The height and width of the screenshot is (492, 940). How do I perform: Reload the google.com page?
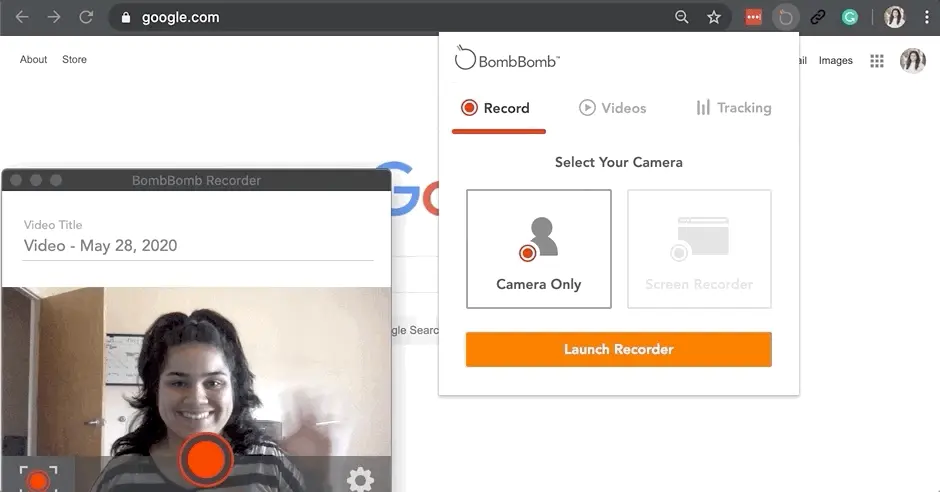[x=86, y=17]
